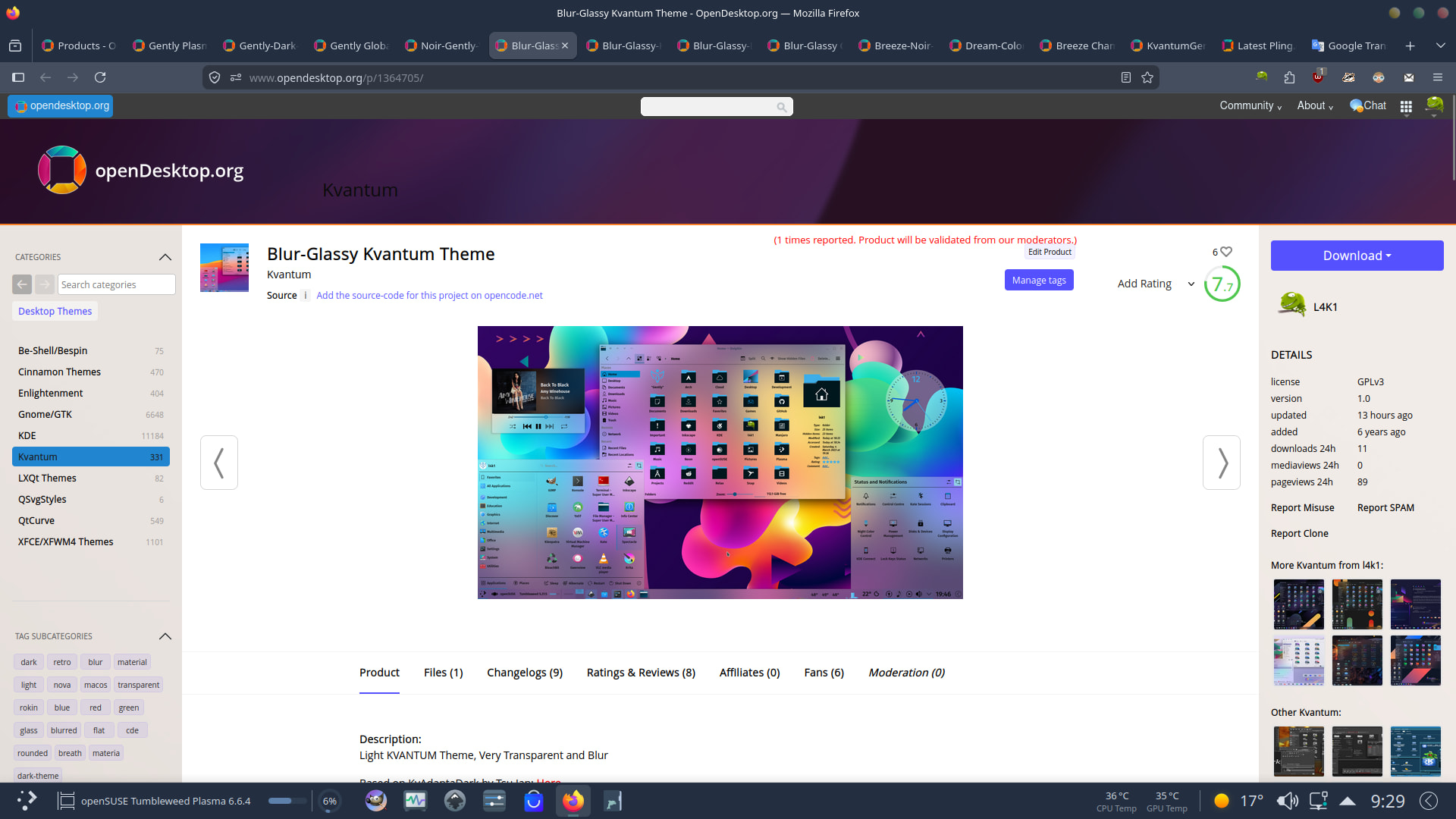Click the Manage tags button
Screen dimensions: 1456x819
point(1038,281)
